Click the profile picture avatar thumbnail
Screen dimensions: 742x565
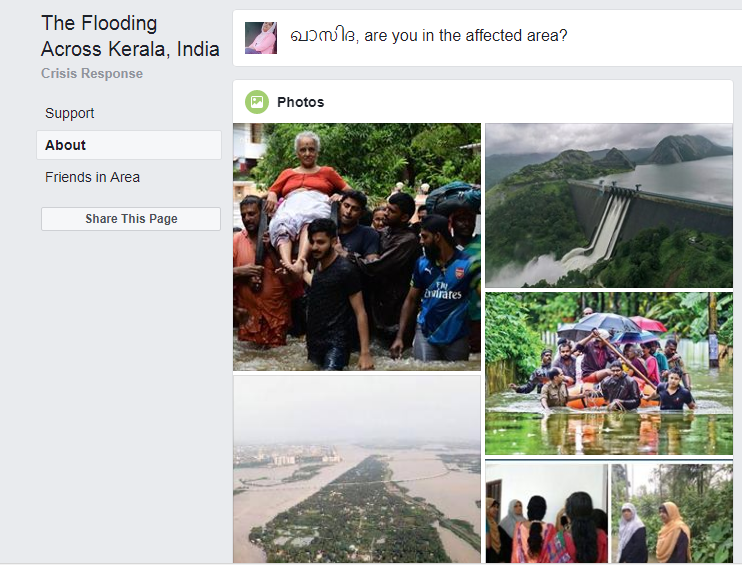point(261,38)
